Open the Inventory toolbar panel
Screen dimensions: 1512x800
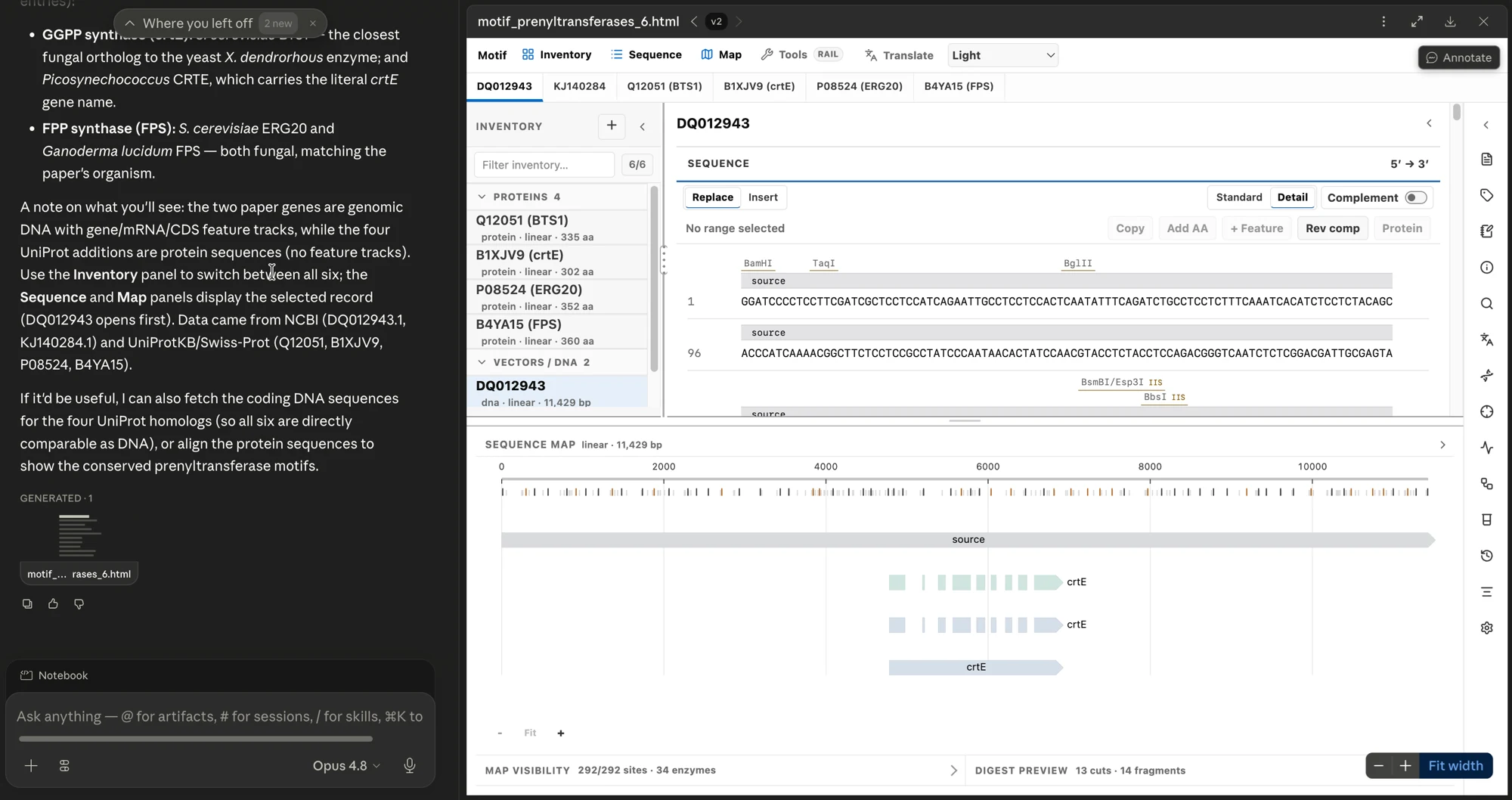[x=556, y=54]
